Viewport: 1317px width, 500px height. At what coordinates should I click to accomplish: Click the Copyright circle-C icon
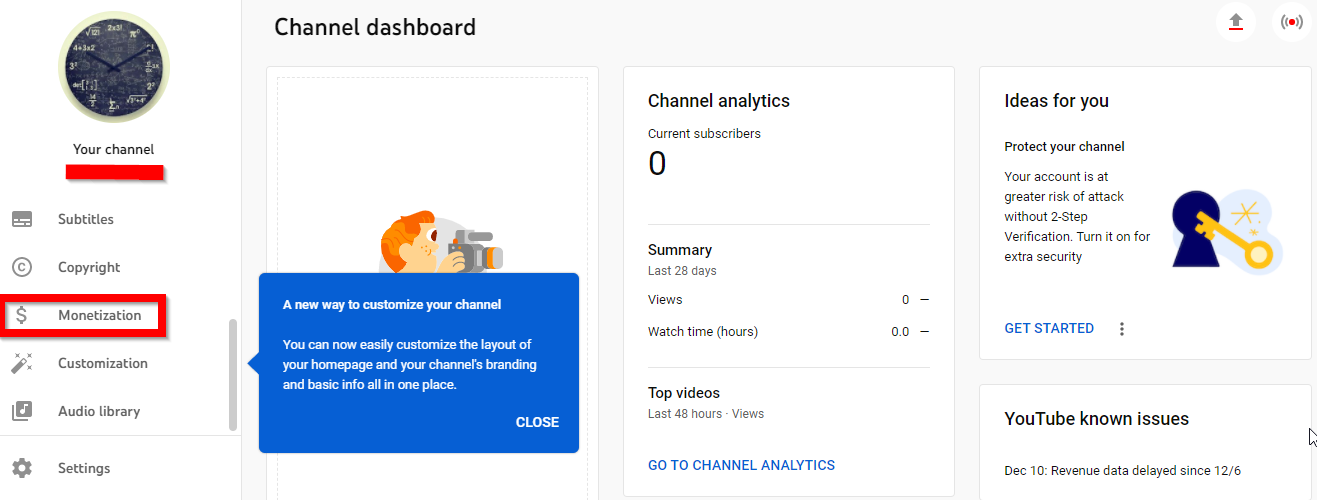click(x=22, y=267)
